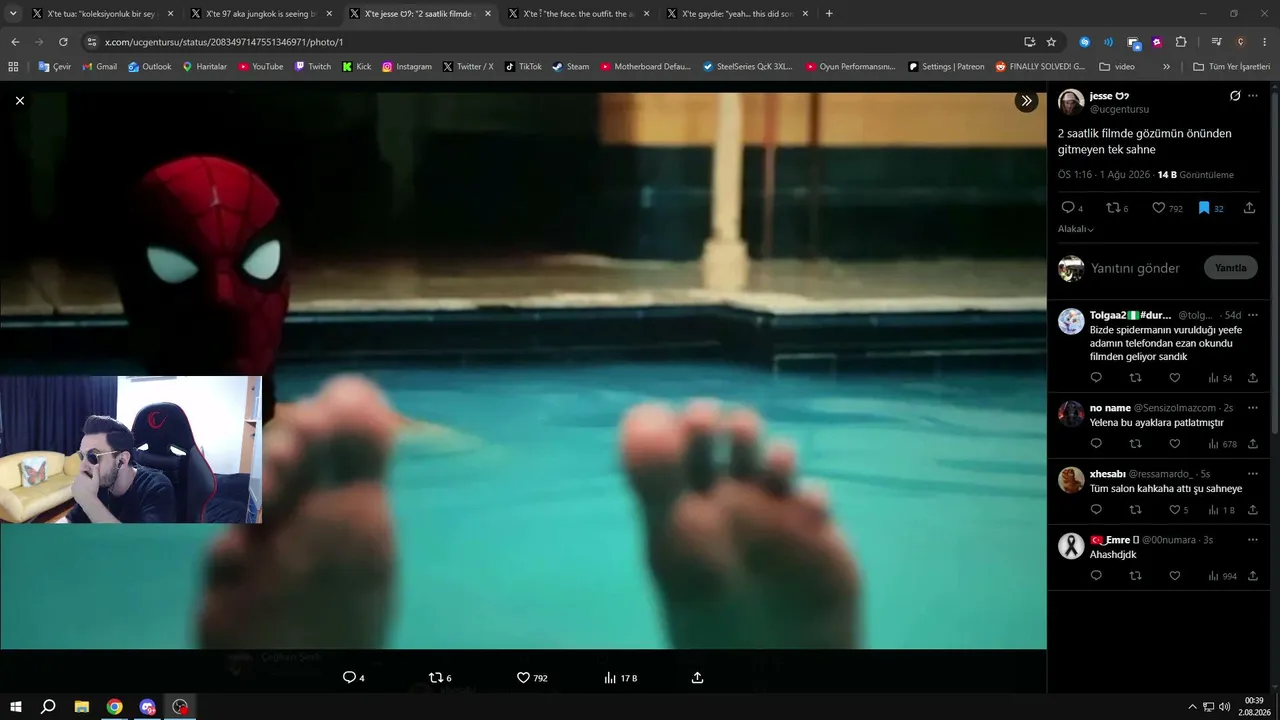1280x720 pixels.
Task: View analytics icon under the photo
Action: [x=610, y=678]
